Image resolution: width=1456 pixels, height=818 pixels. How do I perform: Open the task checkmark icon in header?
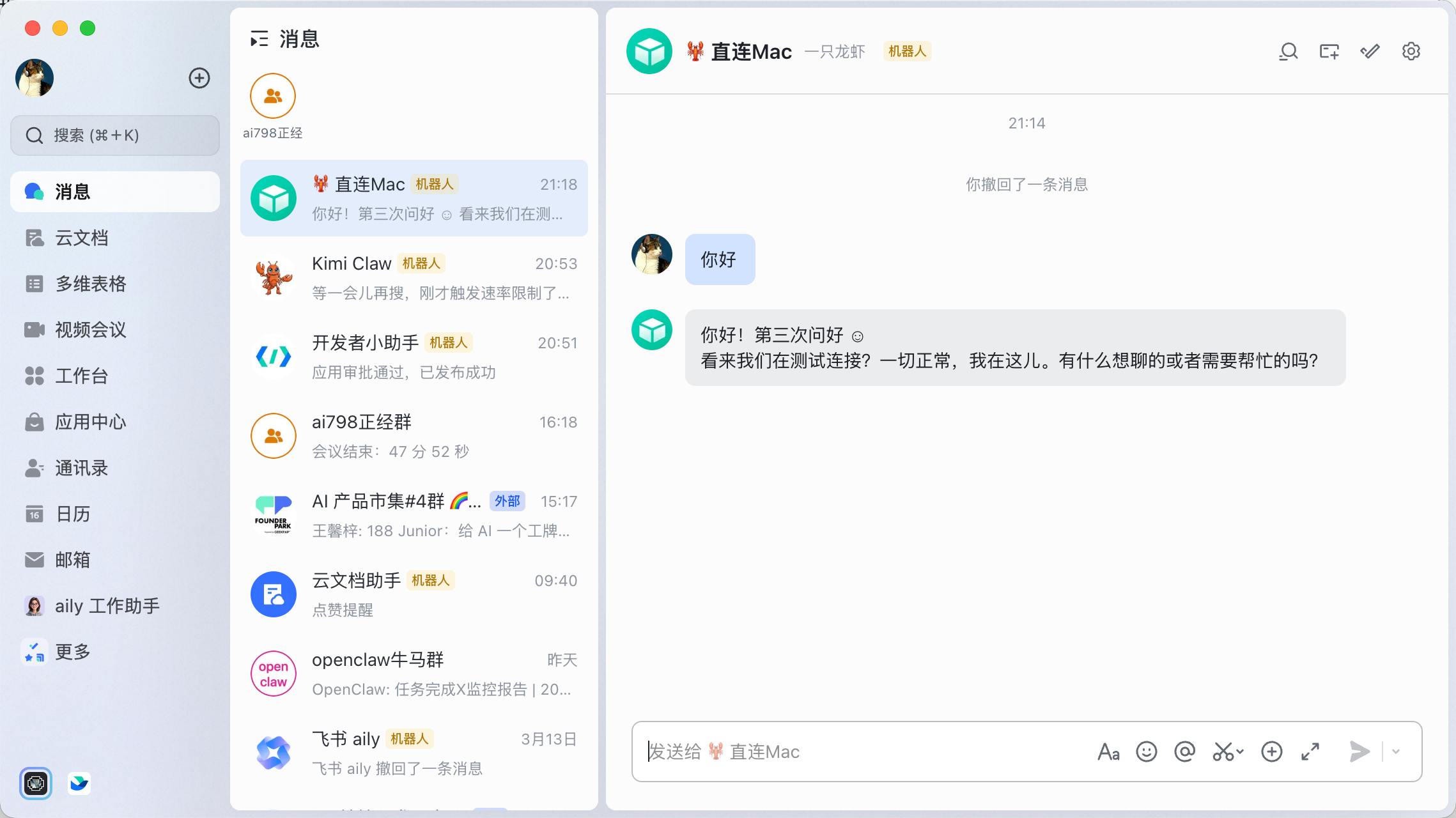[x=1370, y=51]
